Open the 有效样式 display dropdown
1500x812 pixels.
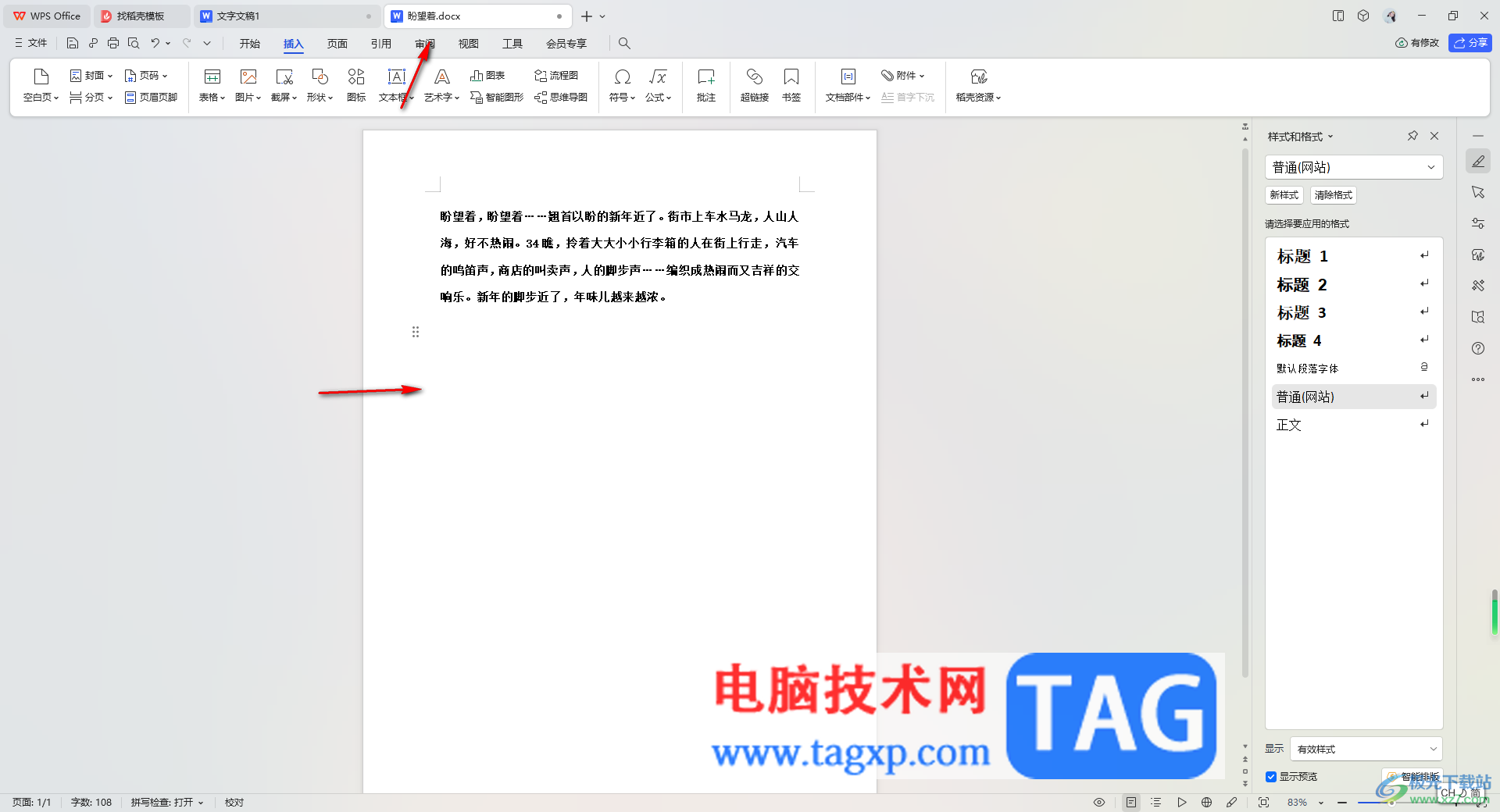1366,749
